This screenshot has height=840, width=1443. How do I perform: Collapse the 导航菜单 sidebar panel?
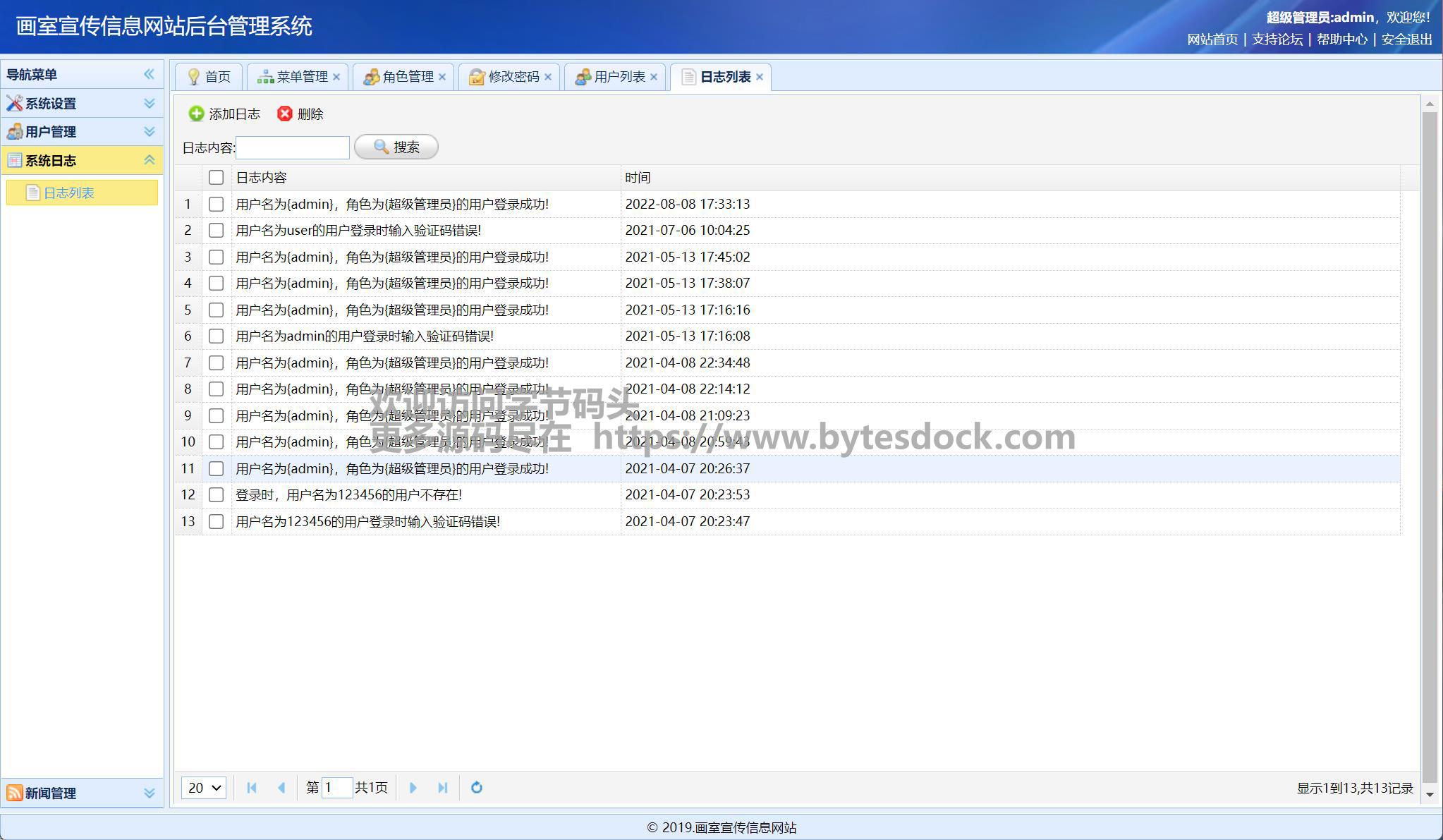pyautogui.click(x=149, y=74)
